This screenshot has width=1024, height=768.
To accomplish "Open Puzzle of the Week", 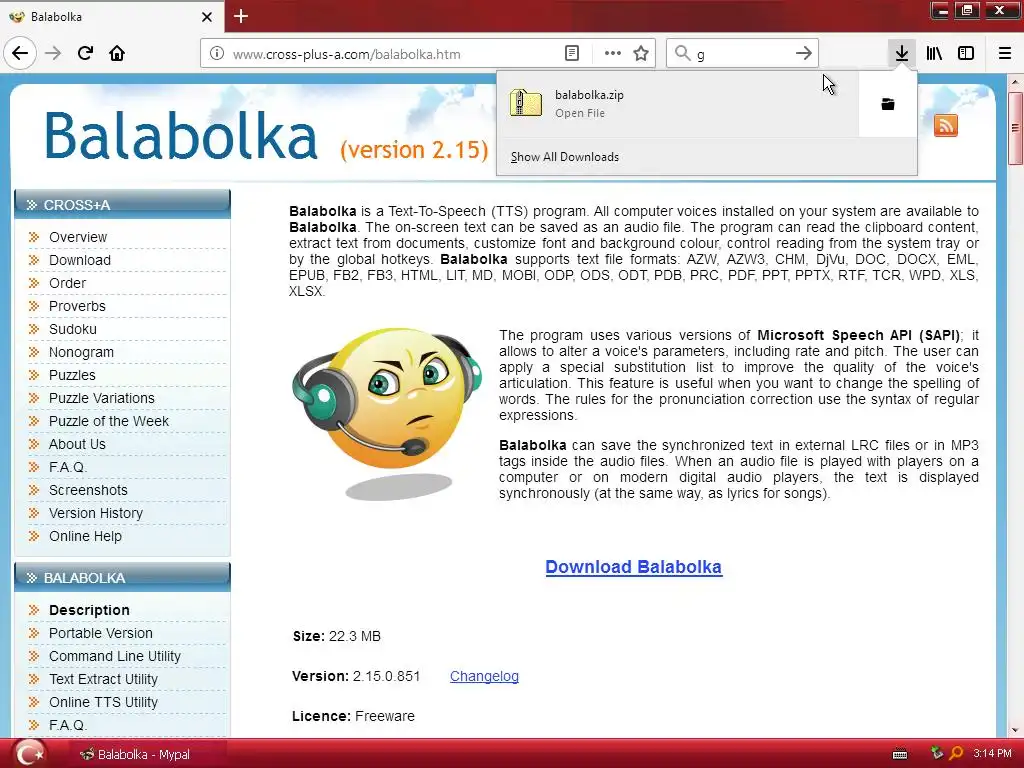I will point(108,421).
